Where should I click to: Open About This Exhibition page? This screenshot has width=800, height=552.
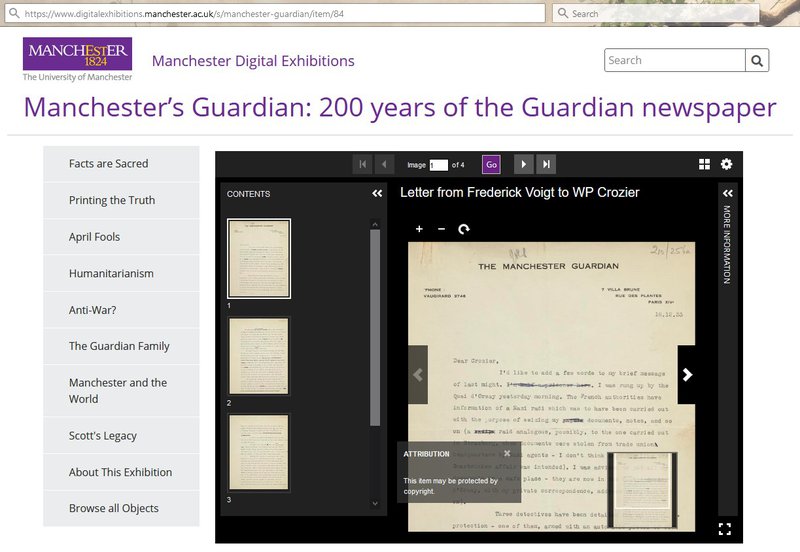[121, 472]
